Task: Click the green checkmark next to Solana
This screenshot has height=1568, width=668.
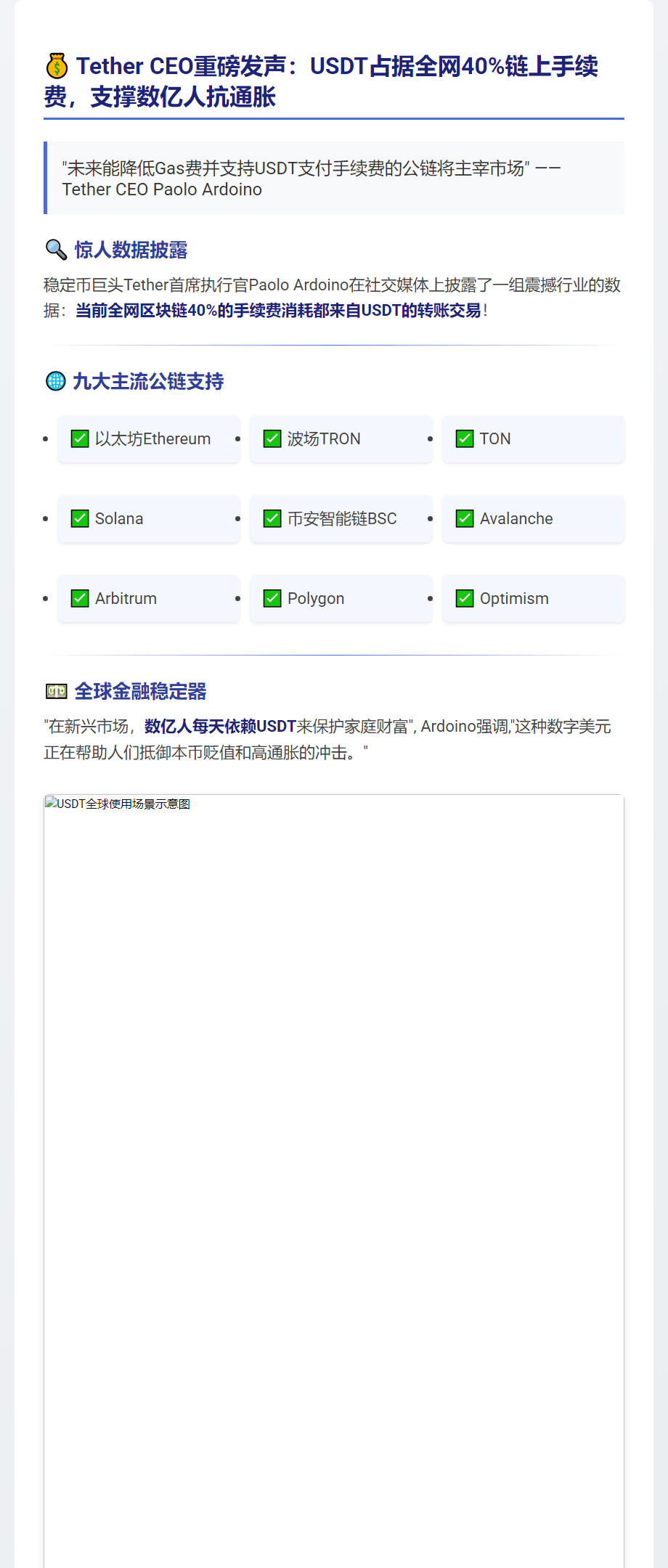Action: coord(80,518)
